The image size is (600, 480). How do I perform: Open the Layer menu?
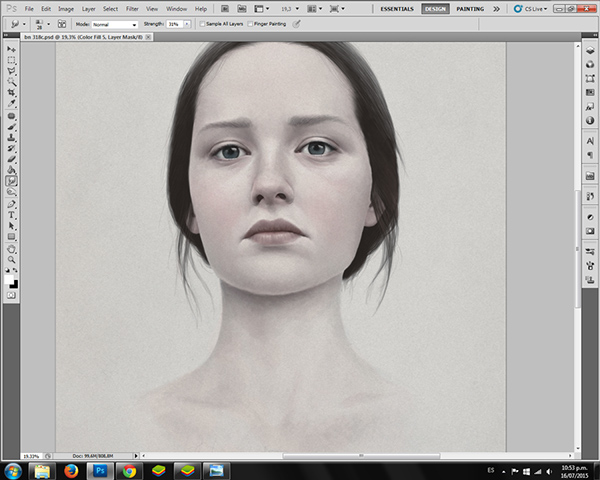(x=88, y=8)
